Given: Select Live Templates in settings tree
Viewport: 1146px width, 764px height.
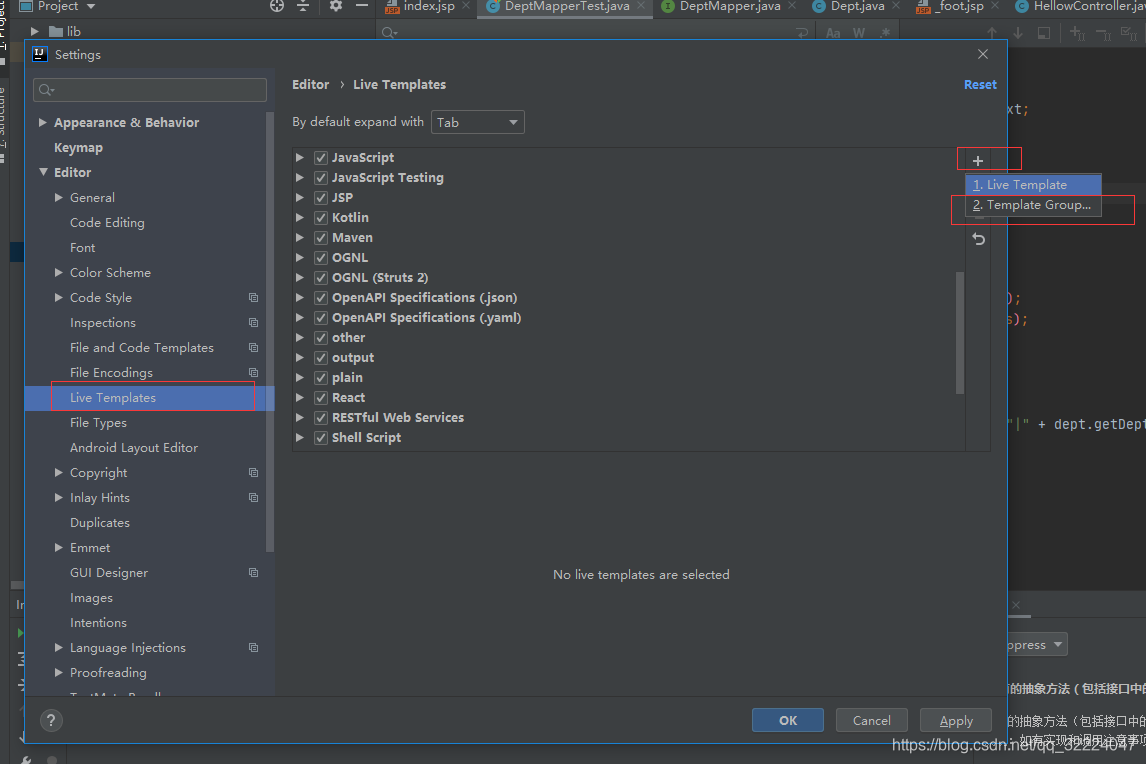Looking at the screenshot, I should click(150, 398).
